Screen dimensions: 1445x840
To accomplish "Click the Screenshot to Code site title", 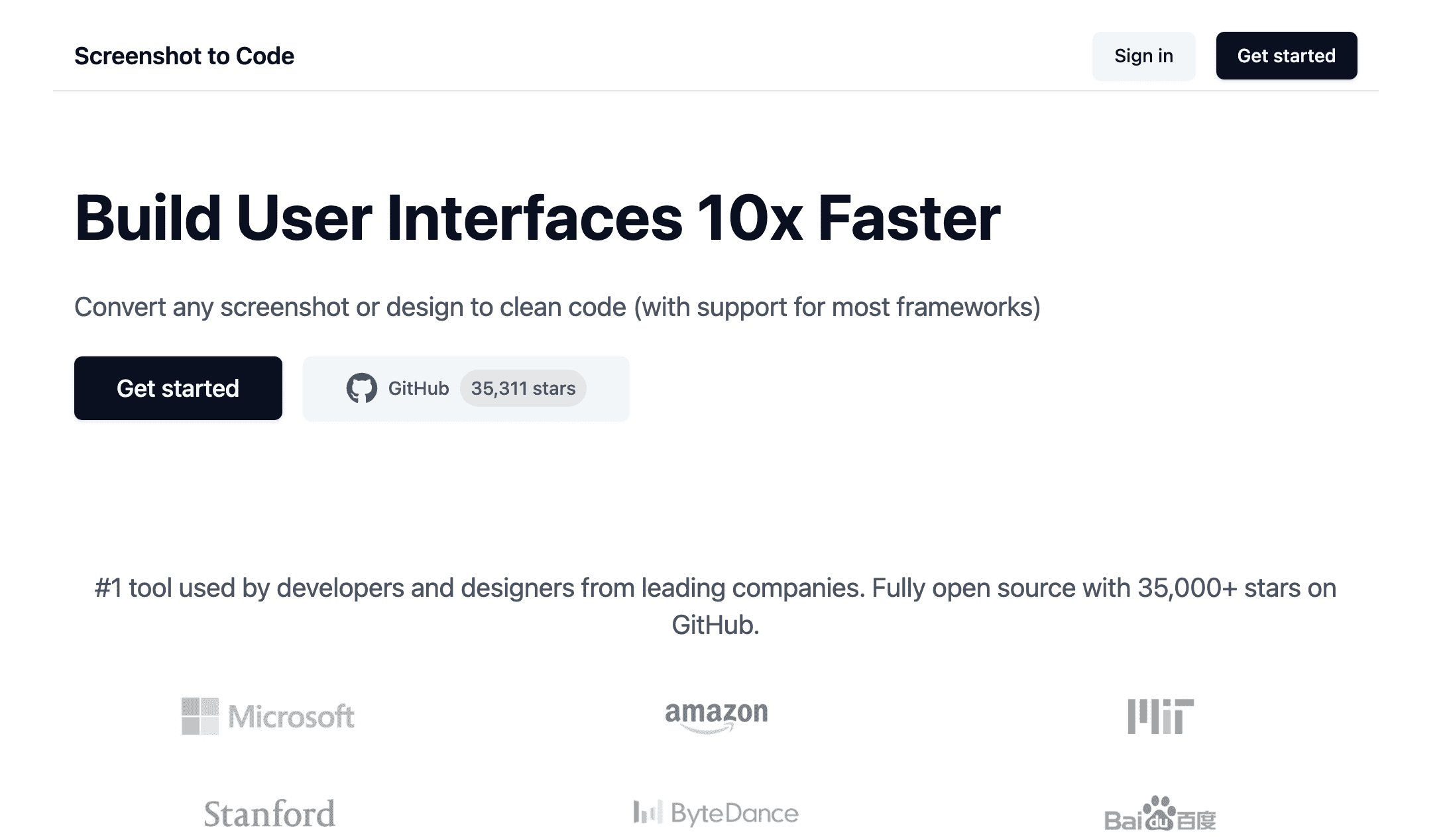I will click(184, 56).
